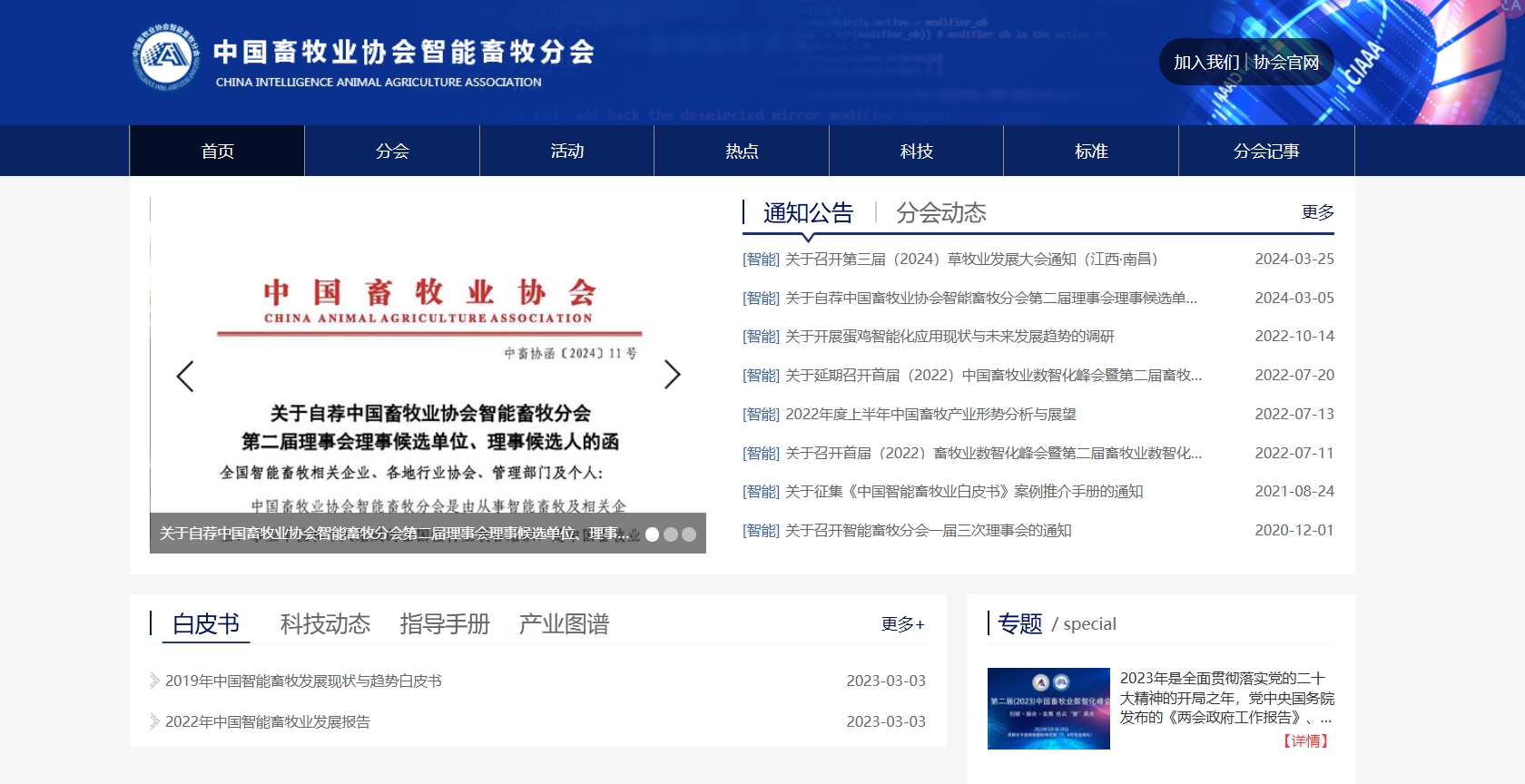Open 2022年中国智能畜牧业发展报告
This screenshot has height=784, width=1525.
pos(268,722)
